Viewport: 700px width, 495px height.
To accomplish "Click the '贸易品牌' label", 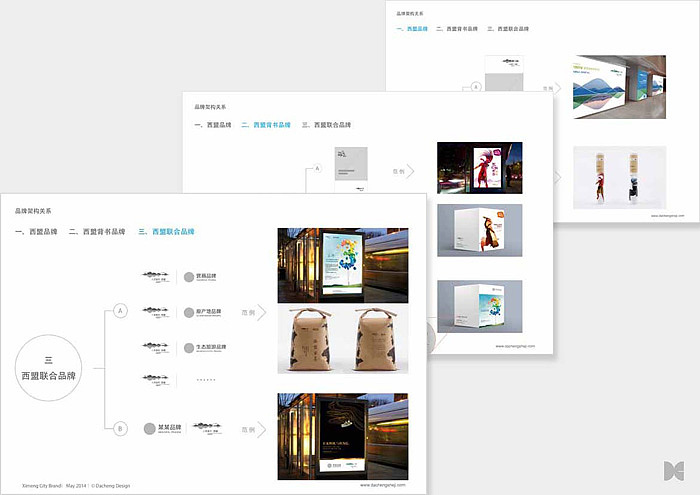I will [x=206, y=276].
